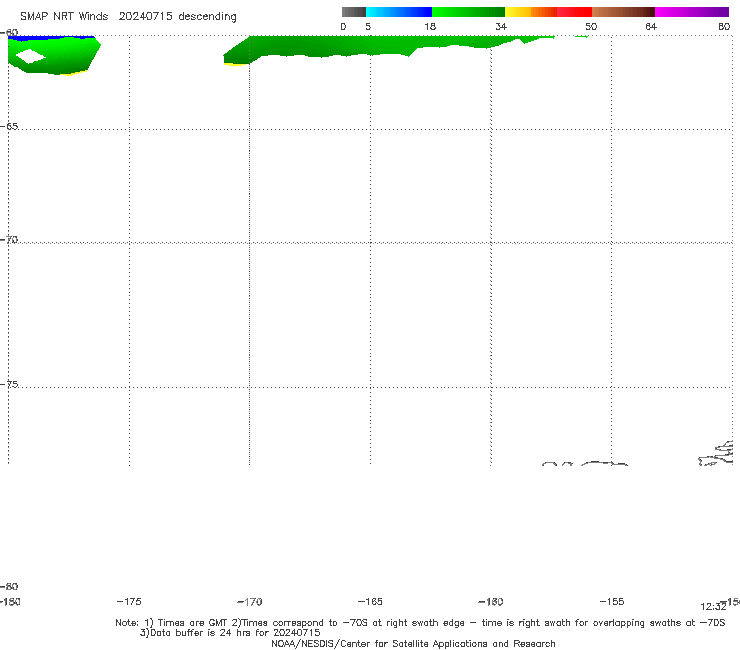Click the "34" label under the color bar
The height and width of the screenshot is (650, 740).
(x=501, y=26)
